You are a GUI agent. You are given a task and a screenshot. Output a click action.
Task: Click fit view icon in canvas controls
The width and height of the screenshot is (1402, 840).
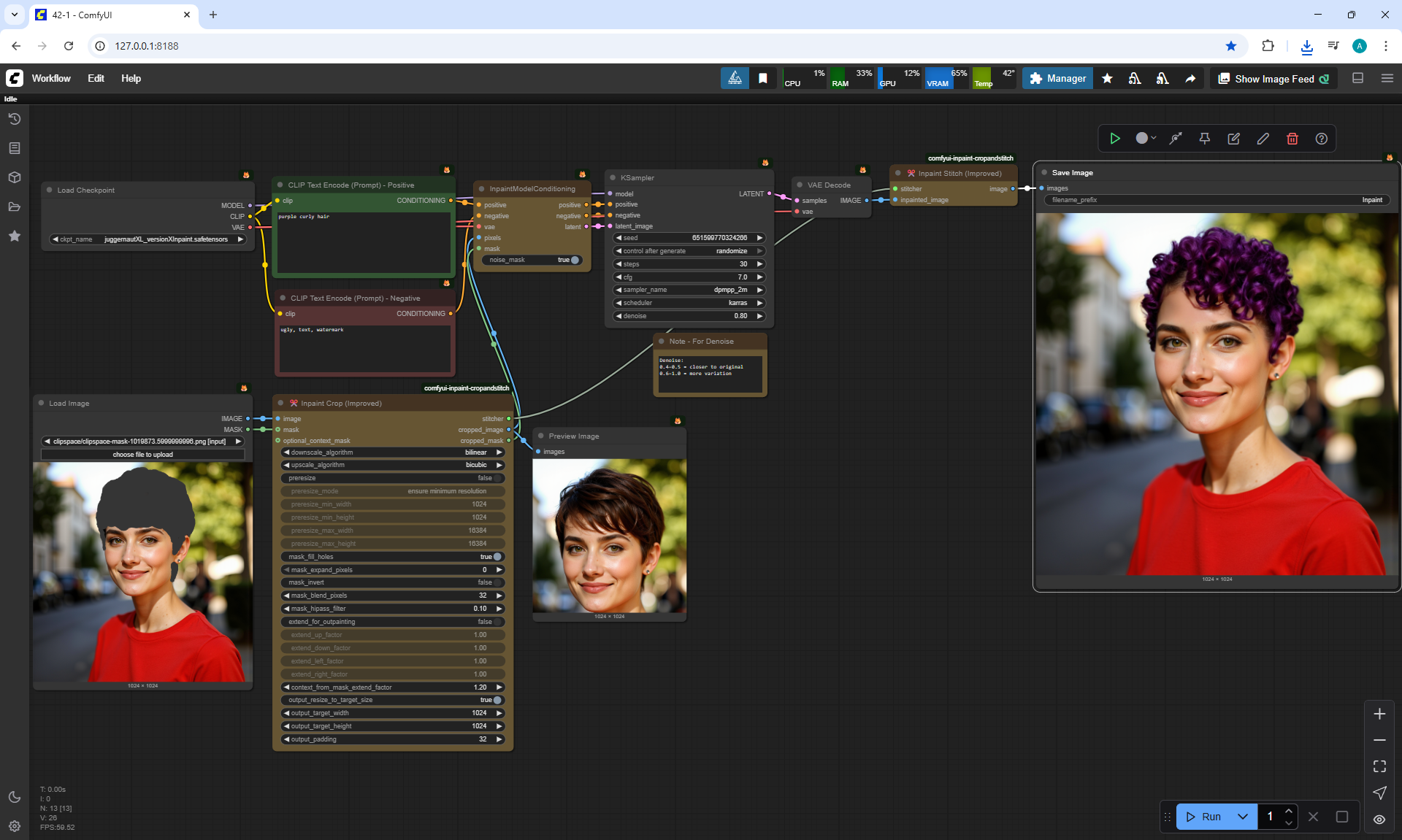pos(1379,766)
